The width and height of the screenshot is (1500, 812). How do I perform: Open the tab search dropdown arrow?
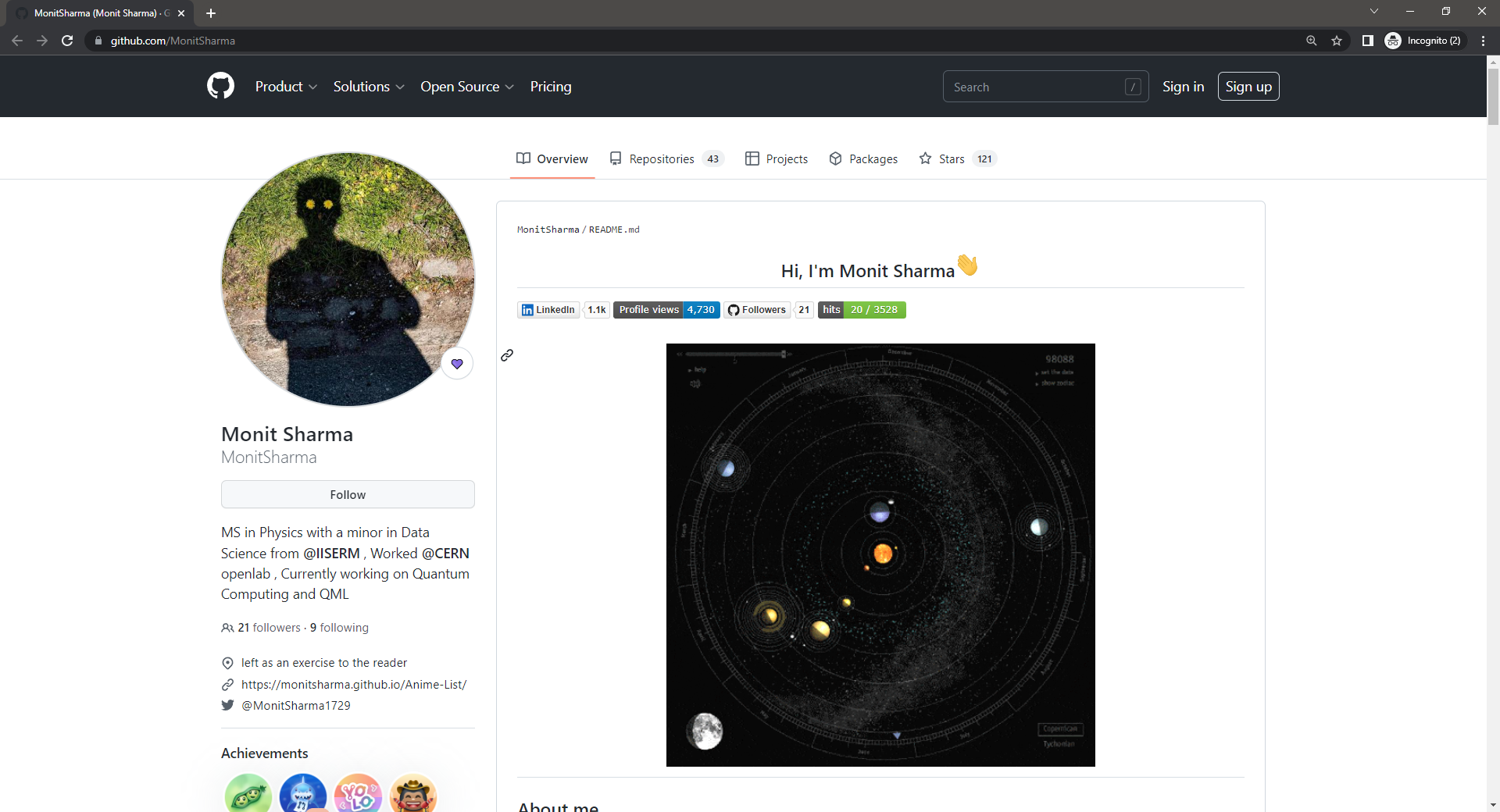coord(1374,11)
